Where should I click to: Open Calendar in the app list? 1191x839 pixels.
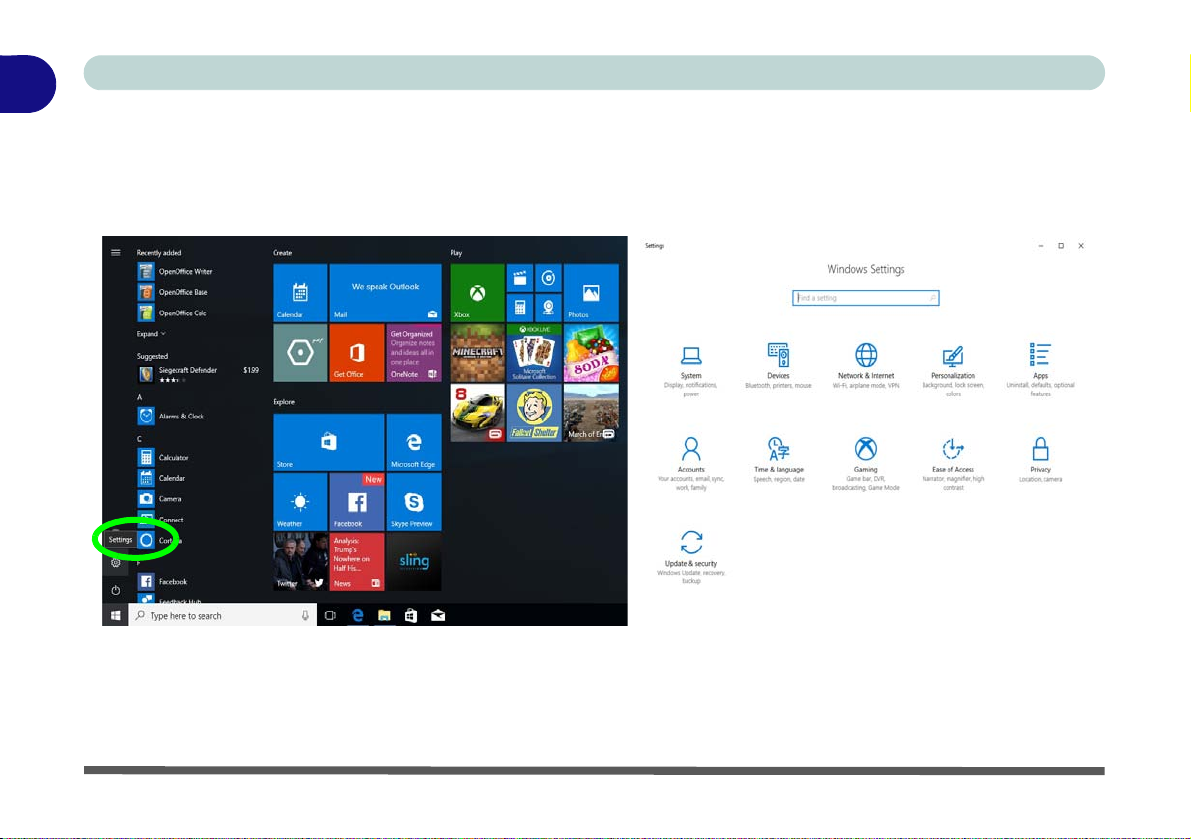point(162,478)
